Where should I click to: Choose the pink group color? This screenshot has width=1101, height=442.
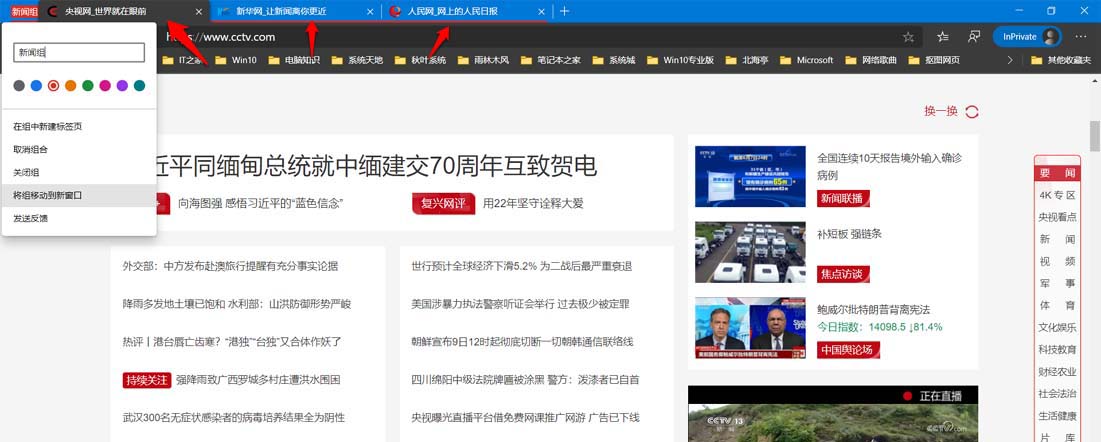tap(105, 86)
